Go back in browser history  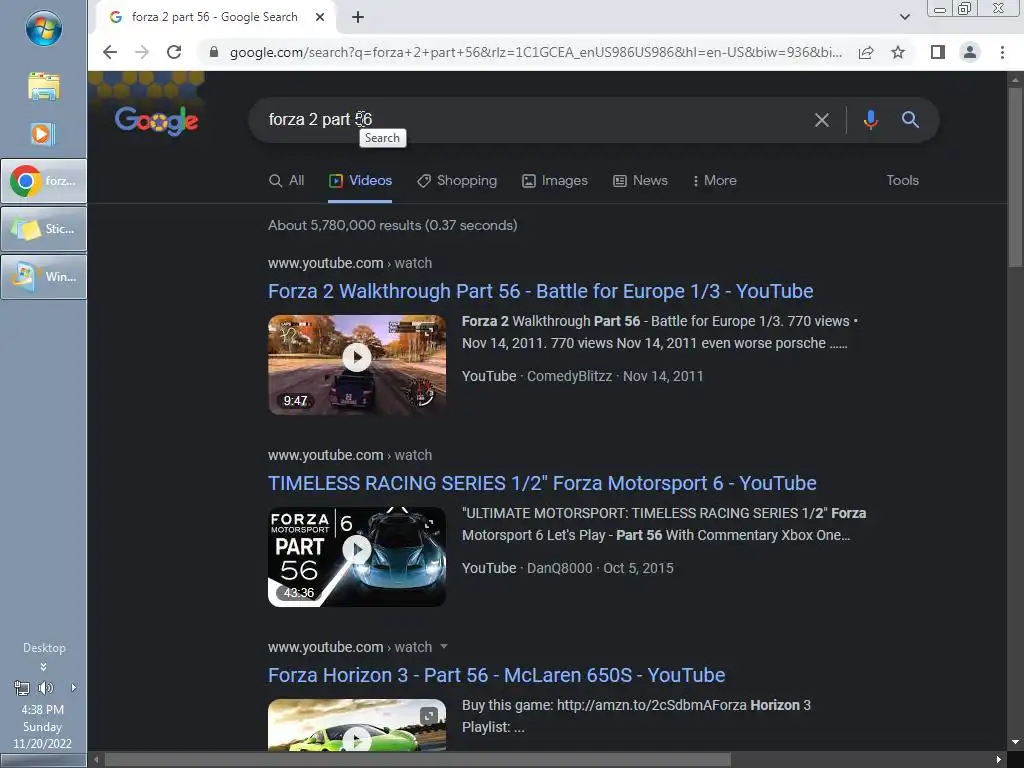click(110, 52)
